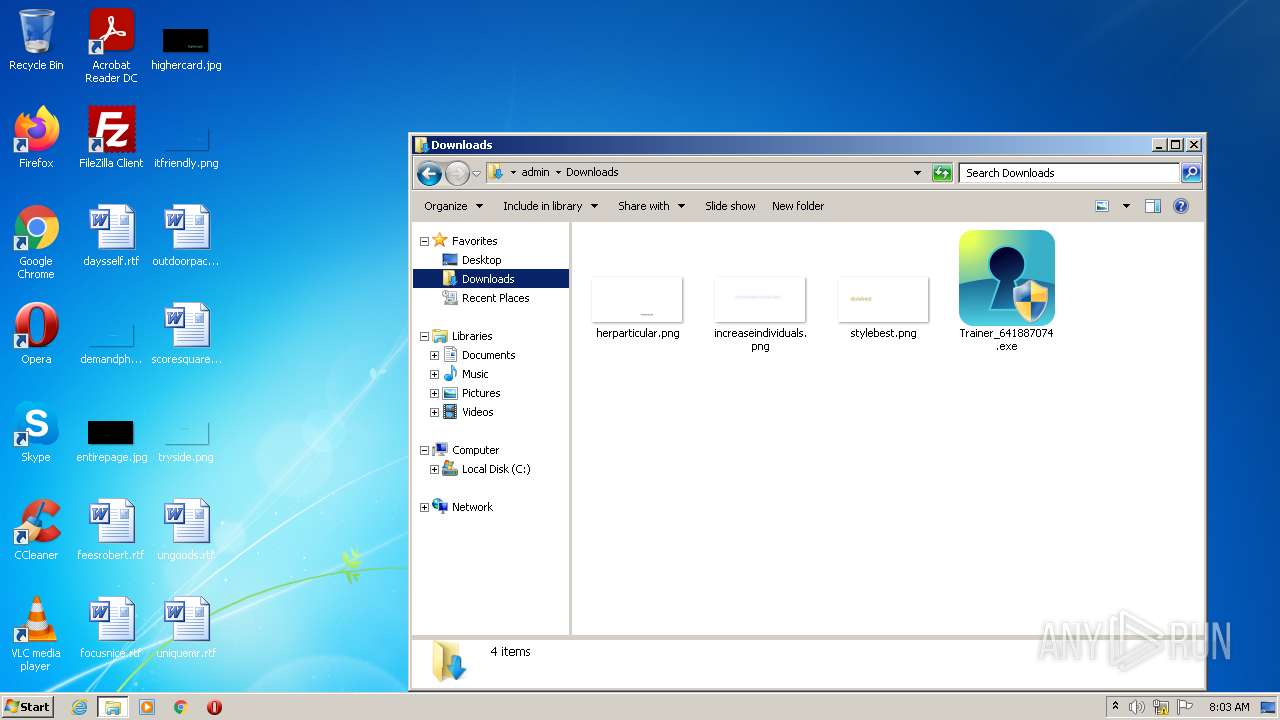Image resolution: width=1280 pixels, height=720 pixels.
Task: Select Local Disk (C:)
Action: click(x=496, y=469)
